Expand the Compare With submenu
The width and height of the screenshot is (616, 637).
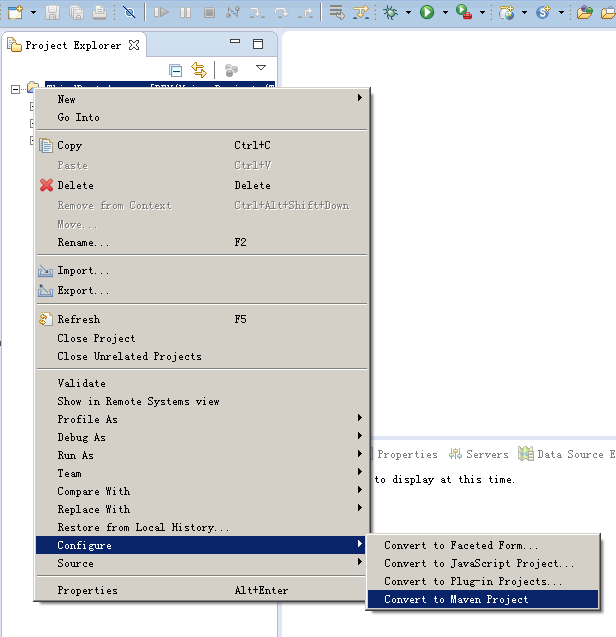[x=202, y=492]
